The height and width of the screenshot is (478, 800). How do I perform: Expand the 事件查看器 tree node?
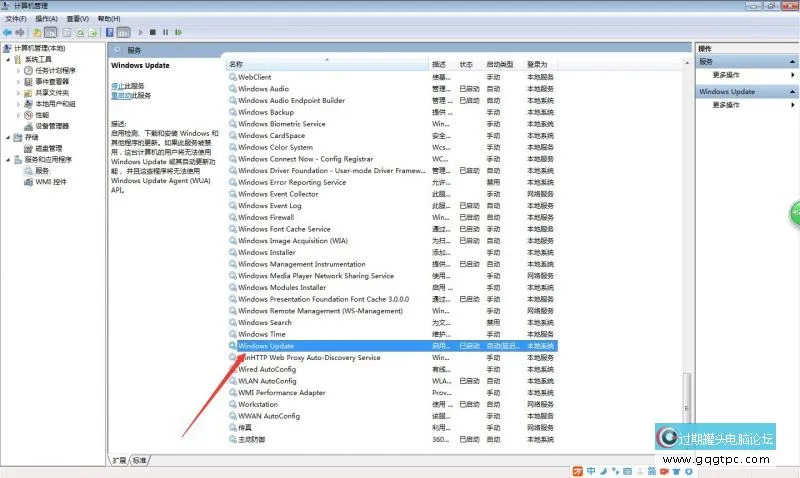pyautogui.click(x=19, y=82)
